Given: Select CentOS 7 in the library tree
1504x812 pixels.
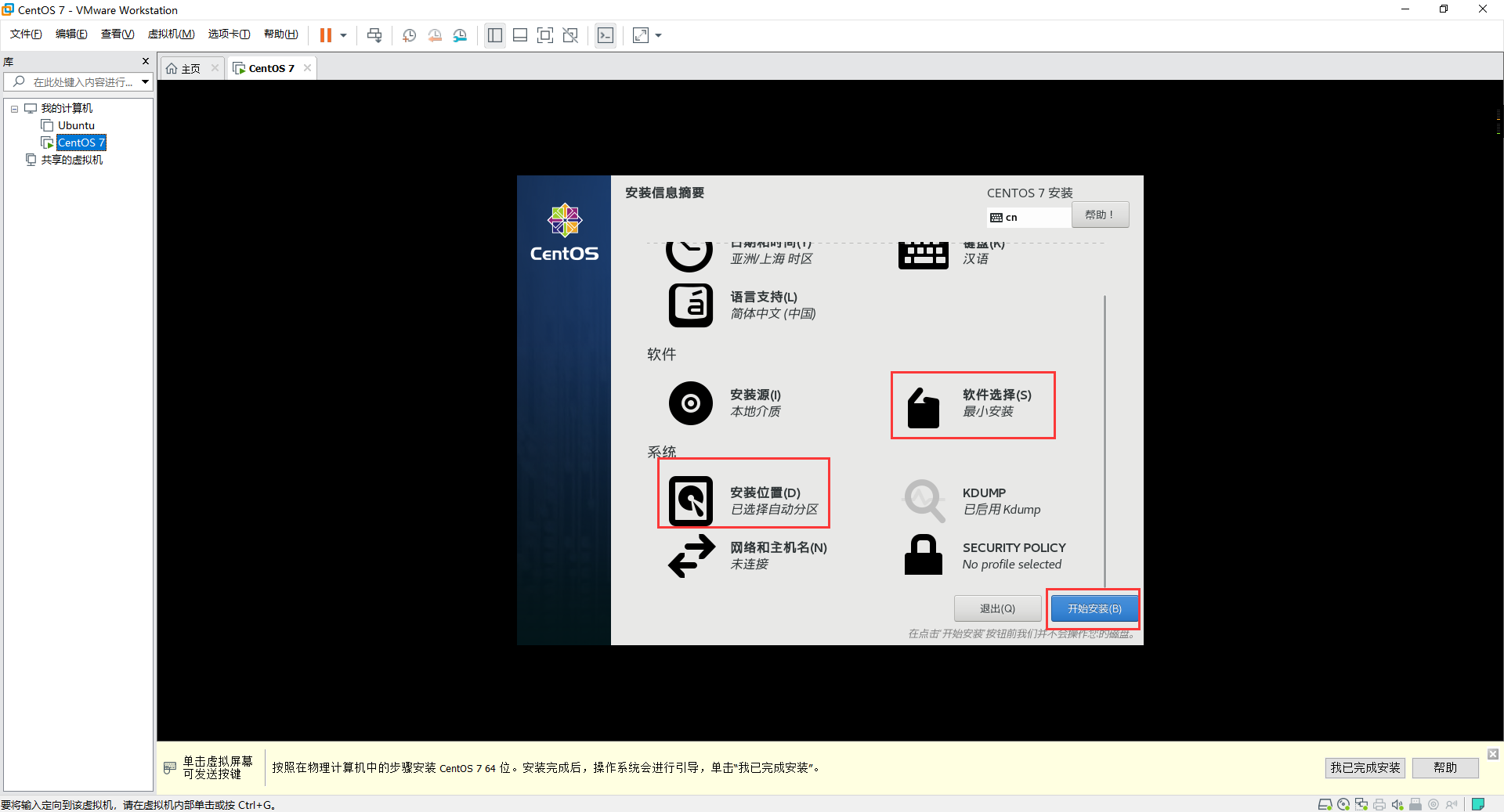Looking at the screenshot, I should 81,143.
